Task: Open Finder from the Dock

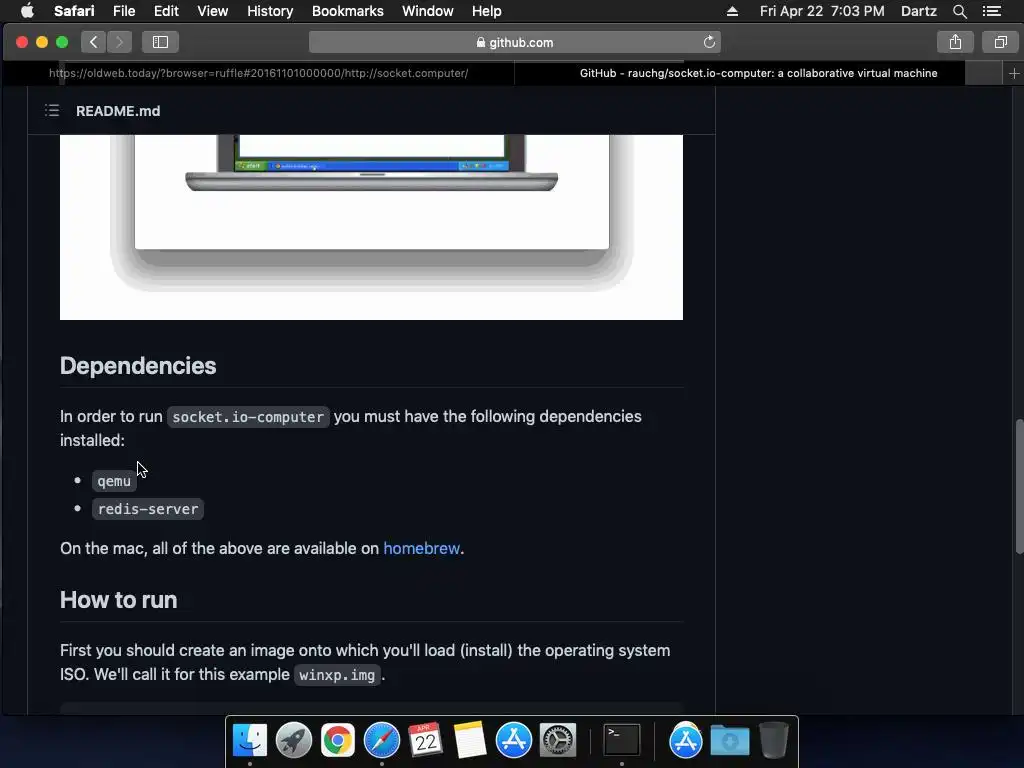Action: [x=250, y=740]
